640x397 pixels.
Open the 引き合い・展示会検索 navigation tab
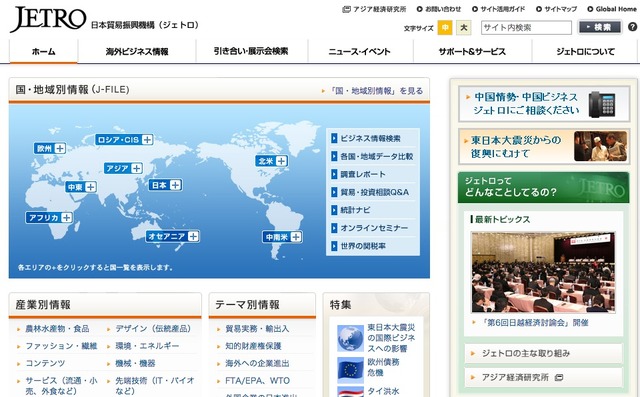(251, 51)
